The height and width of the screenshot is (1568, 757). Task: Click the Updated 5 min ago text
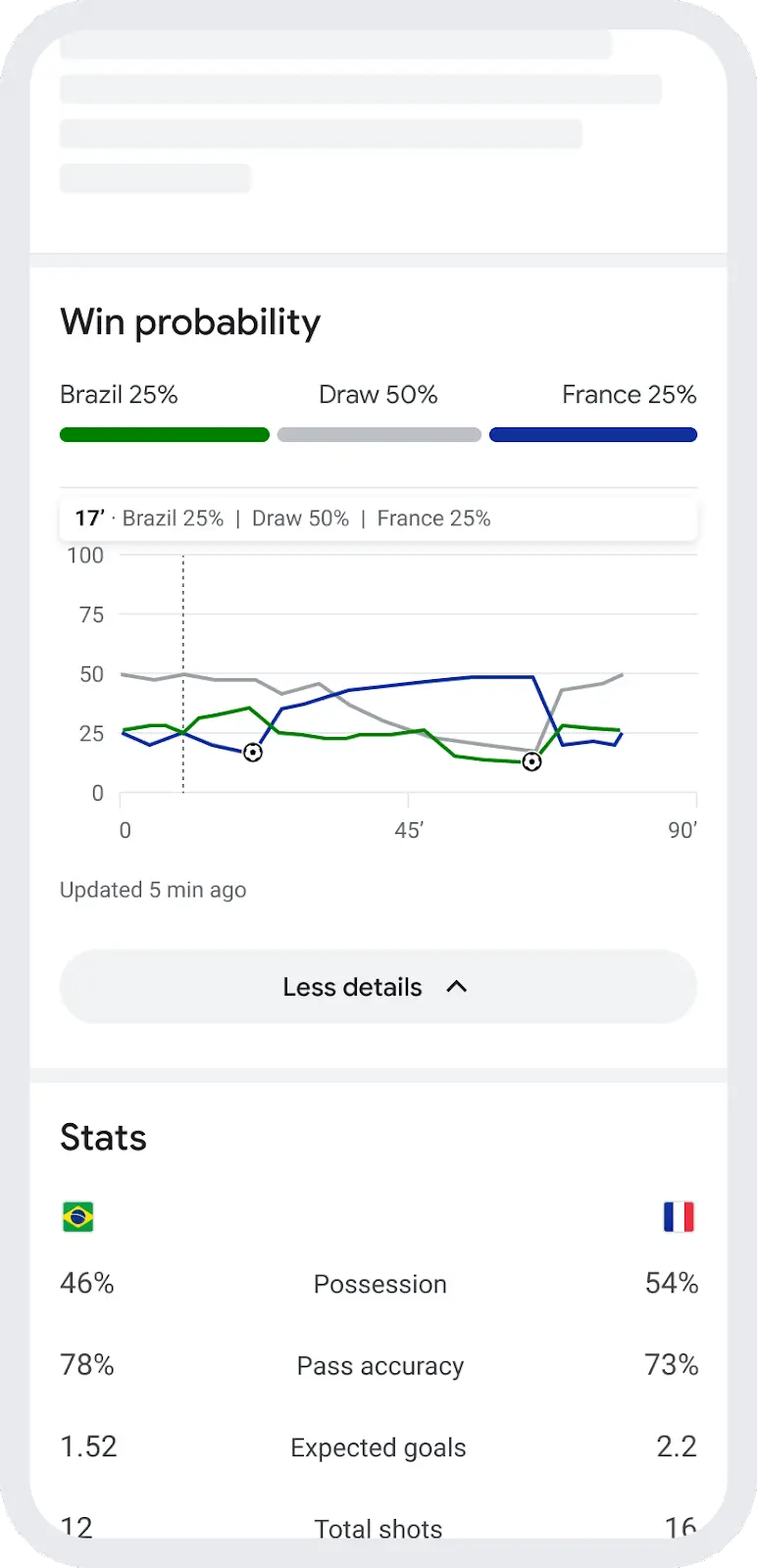coord(153,890)
